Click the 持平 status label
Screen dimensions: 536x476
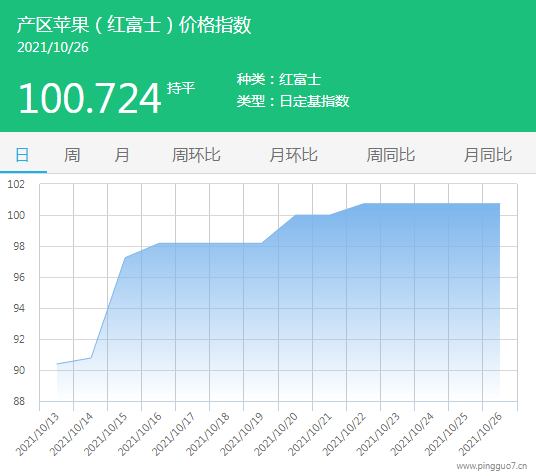181,88
